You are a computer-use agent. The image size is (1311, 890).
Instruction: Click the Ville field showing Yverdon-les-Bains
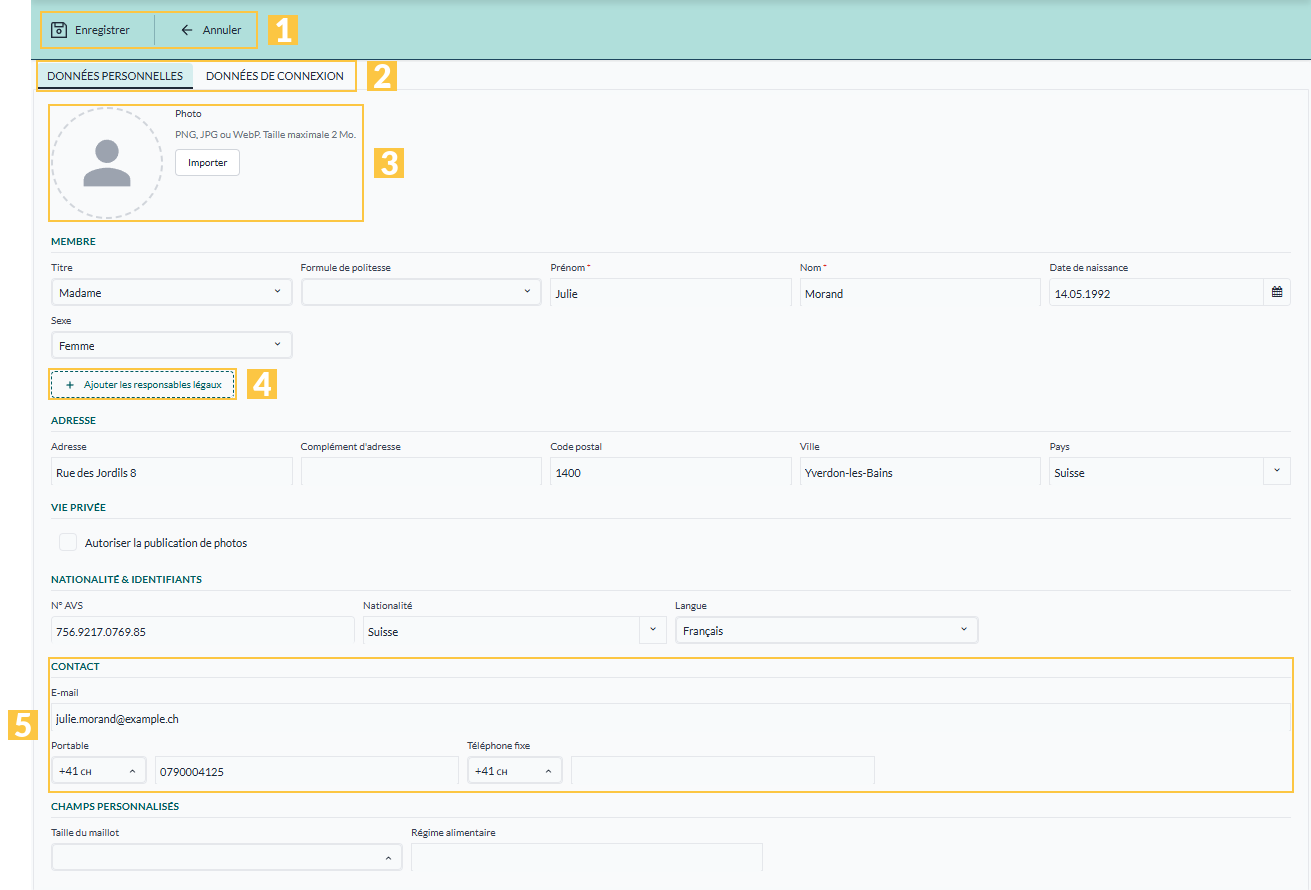(920, 472)
